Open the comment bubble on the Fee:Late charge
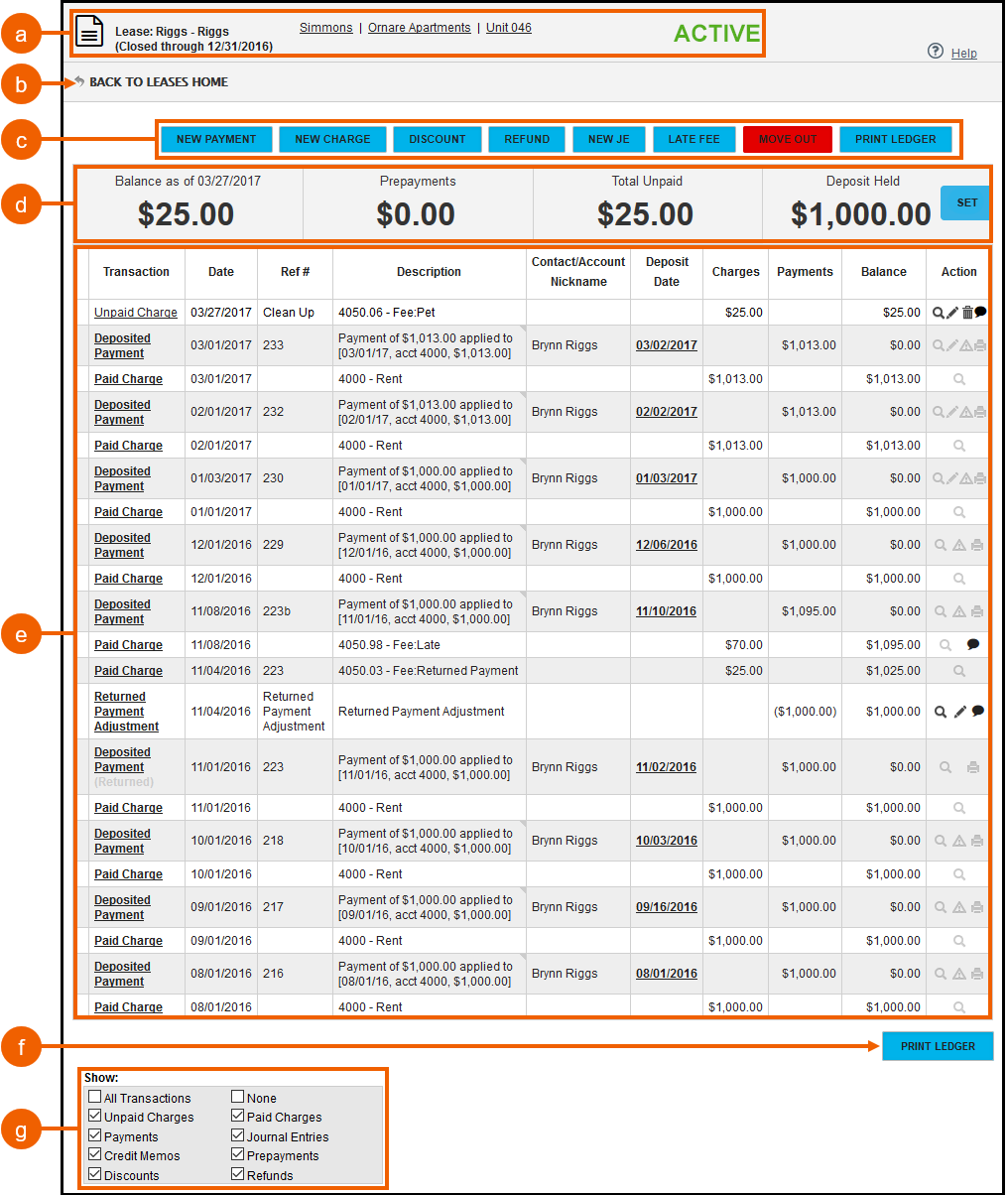 coord(973,644)
